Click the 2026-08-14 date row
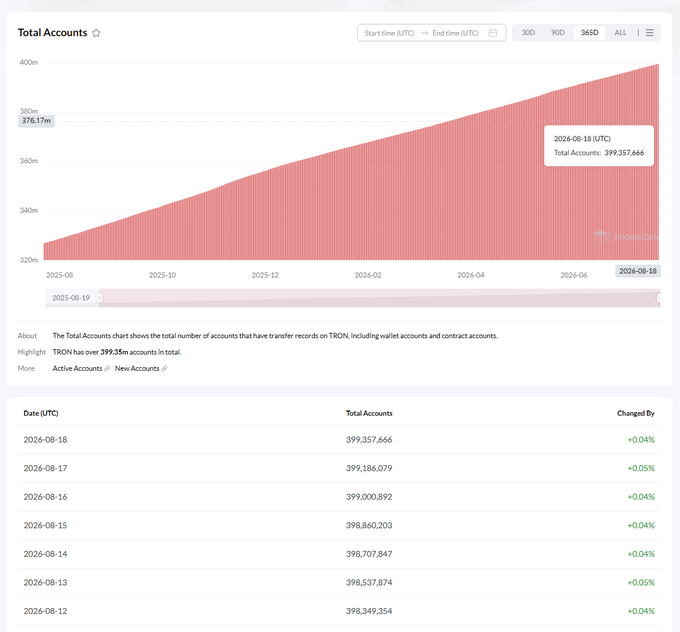680x632 pixels. 339,554
